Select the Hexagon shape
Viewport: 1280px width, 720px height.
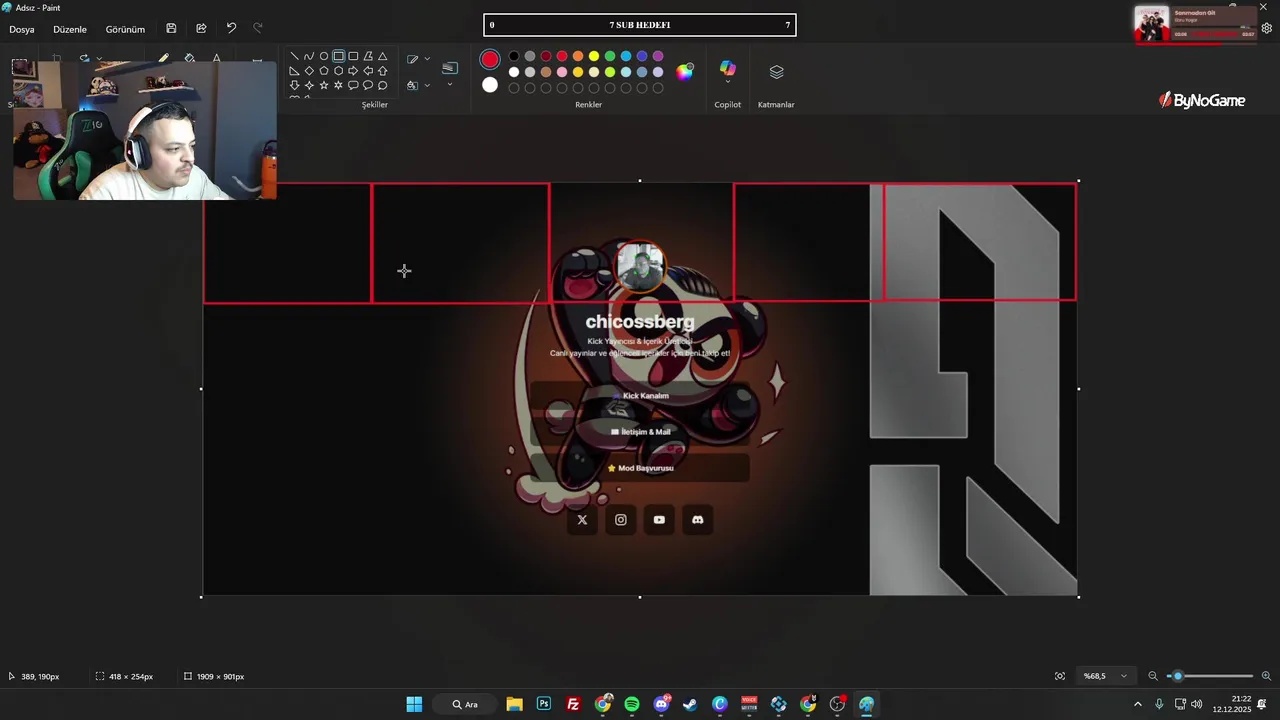pyautogui.click(x=338, y=71)
